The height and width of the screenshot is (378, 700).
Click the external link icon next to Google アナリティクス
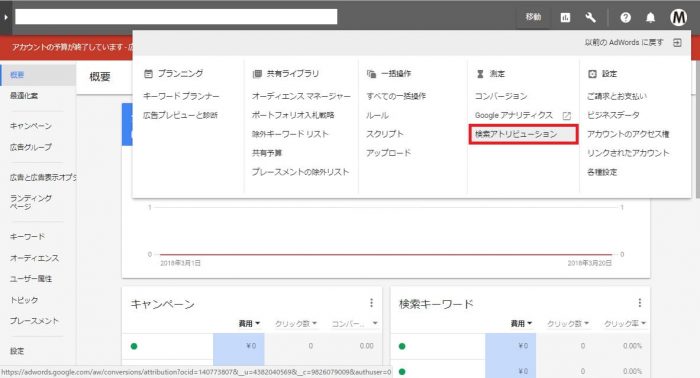pos(567,116)
